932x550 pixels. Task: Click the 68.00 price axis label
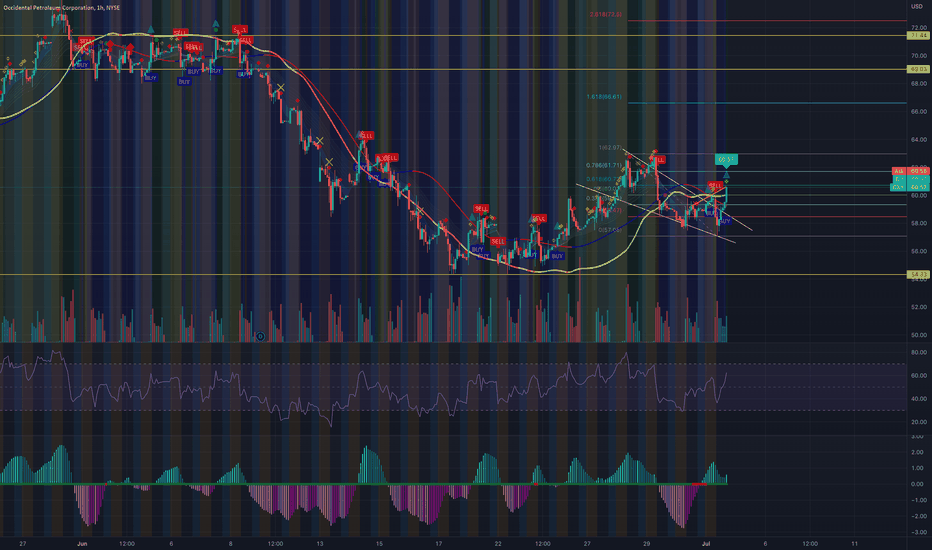(919, 84)
